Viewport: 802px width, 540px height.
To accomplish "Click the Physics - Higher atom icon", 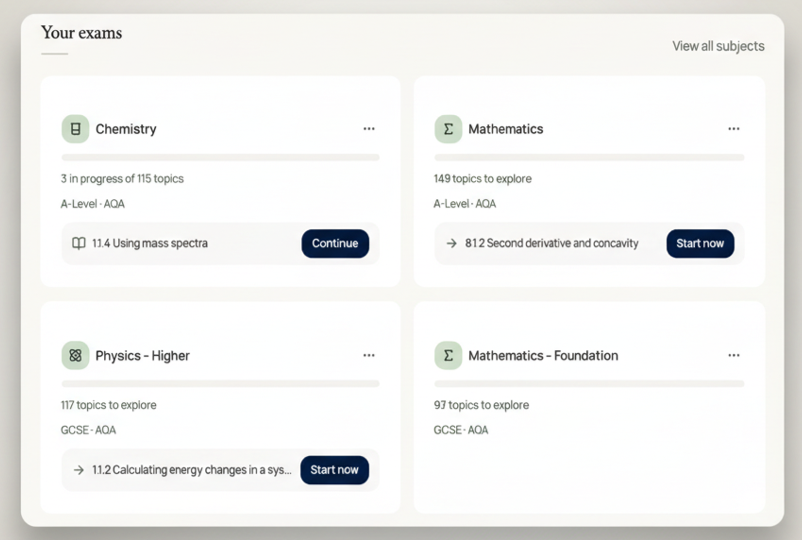I will (x=75, y=355).
